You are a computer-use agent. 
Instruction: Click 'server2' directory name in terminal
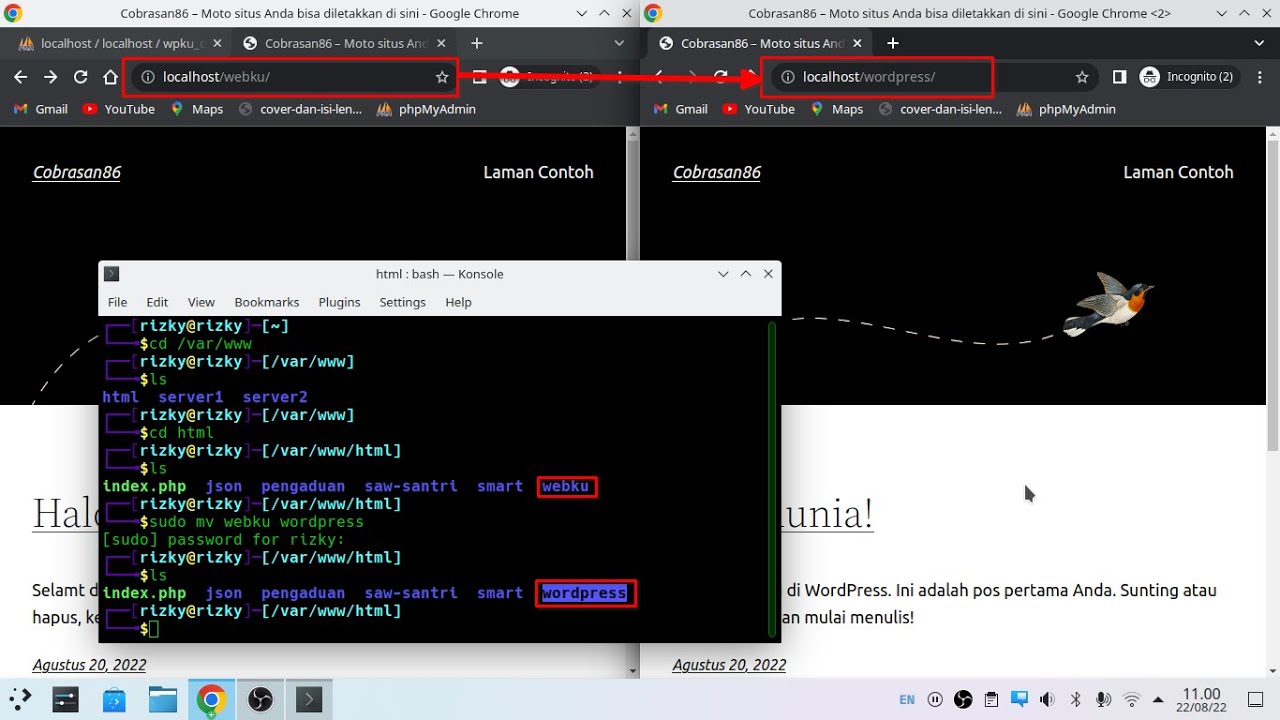[275, 397]
